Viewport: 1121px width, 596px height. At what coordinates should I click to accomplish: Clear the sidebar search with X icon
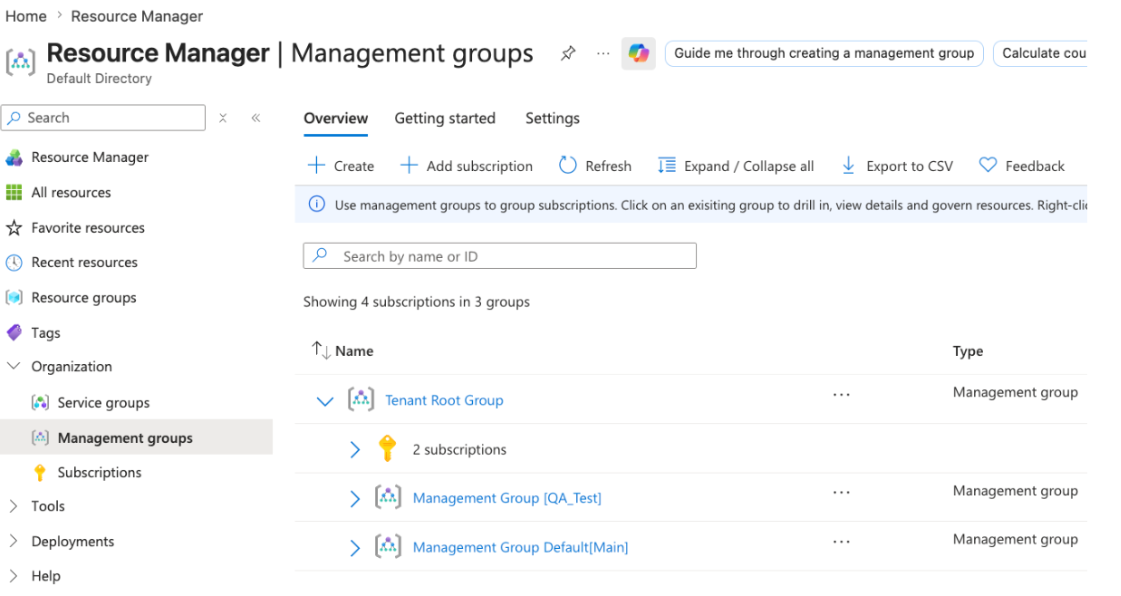tap(223, 118)
